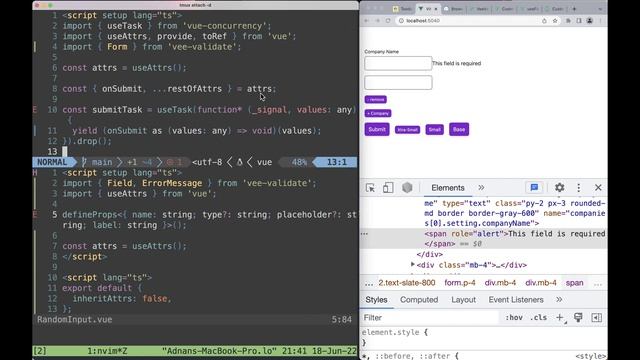The width and height of the screenshot is (640, 360).
Task: Open the <style> source link
Action: coord(591,356)
